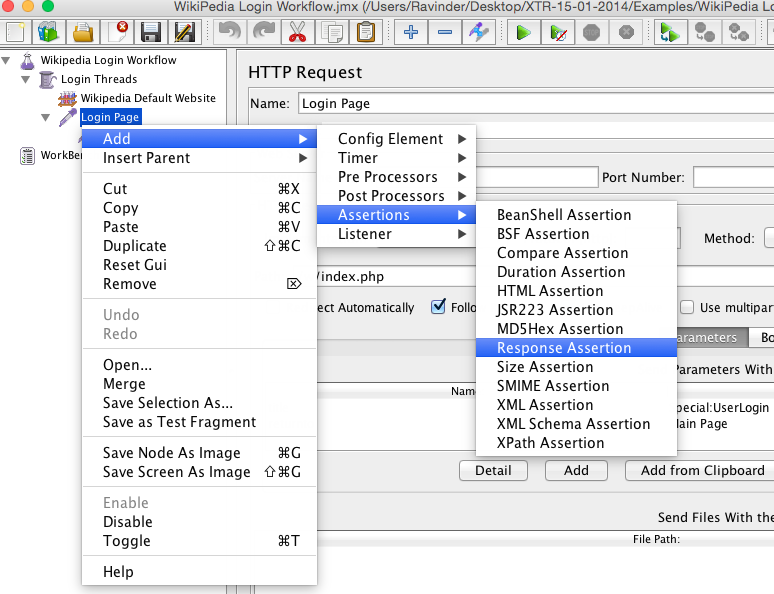Screen dimensions: 774x594
Task: Open the Templates toolbar icon
Action: tap(48, 32)
